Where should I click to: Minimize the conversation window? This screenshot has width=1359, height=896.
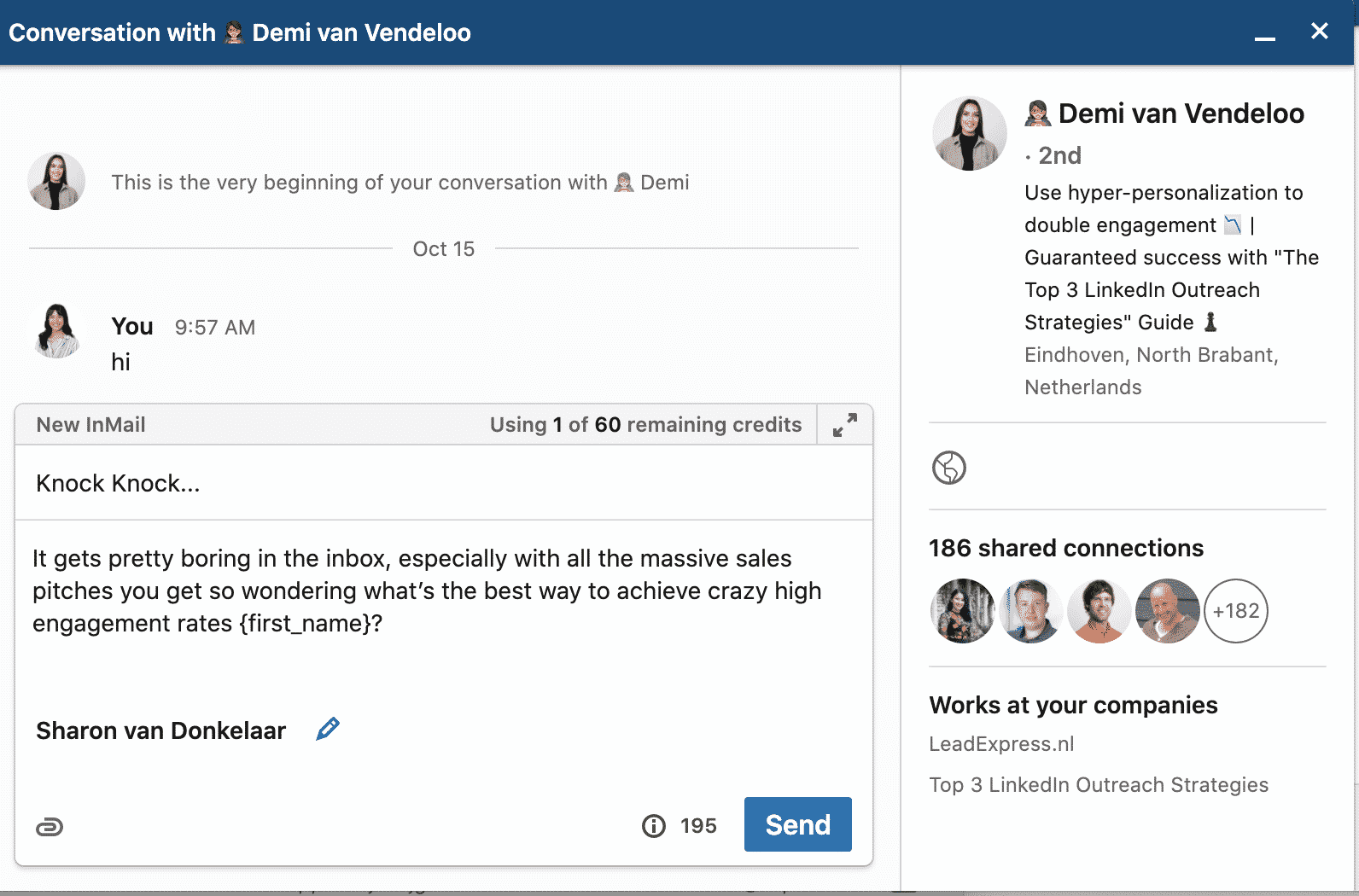click(x=1267, y=35)
